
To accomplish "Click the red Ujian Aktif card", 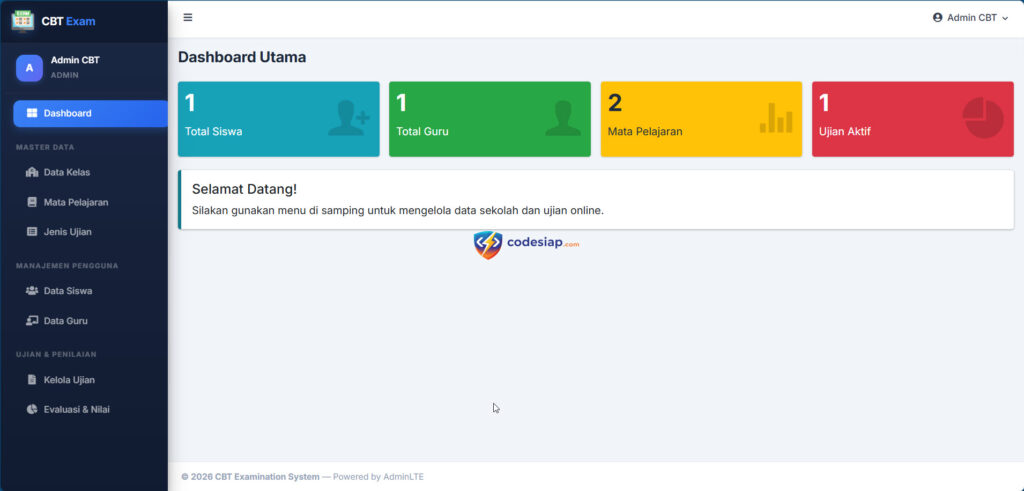I will click(x=912, y=119).
